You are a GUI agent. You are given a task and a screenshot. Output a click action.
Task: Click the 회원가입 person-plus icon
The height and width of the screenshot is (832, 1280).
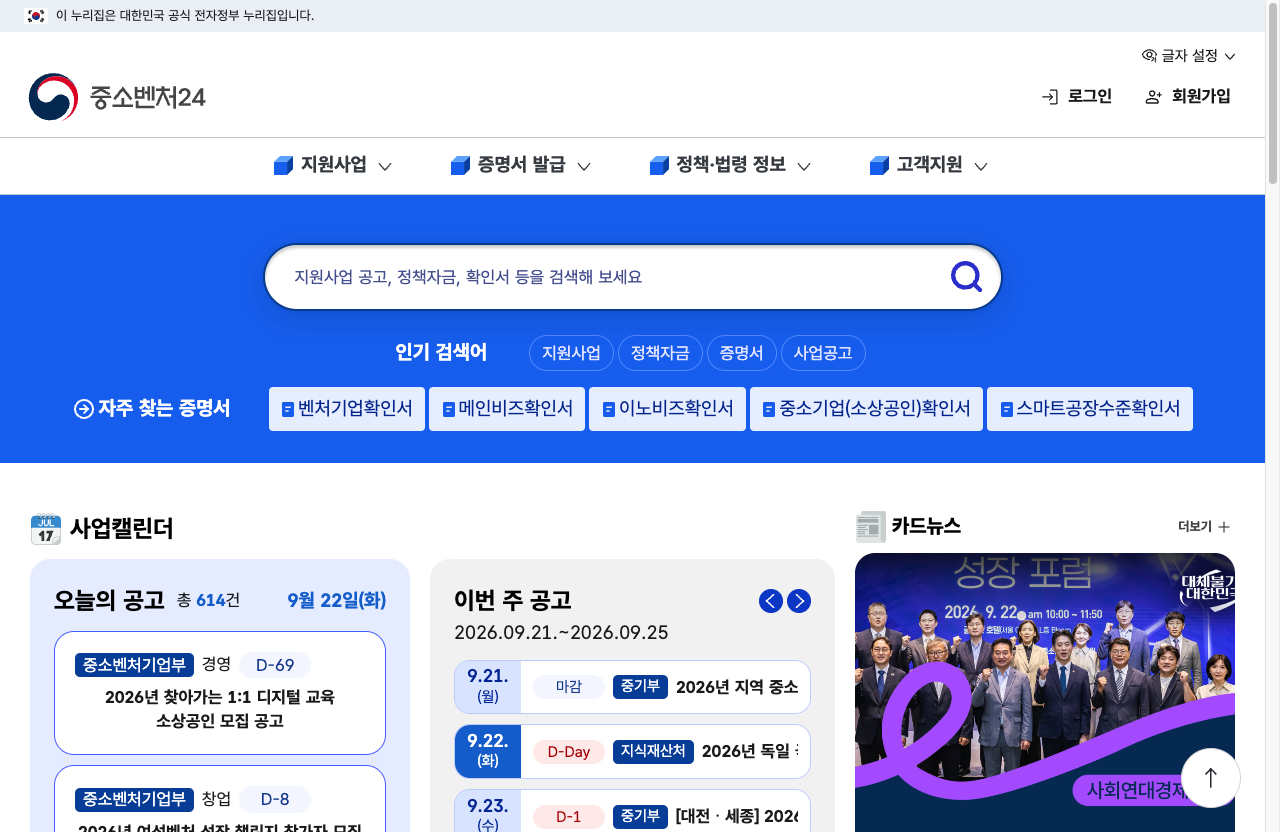(x=1154, y=97)
